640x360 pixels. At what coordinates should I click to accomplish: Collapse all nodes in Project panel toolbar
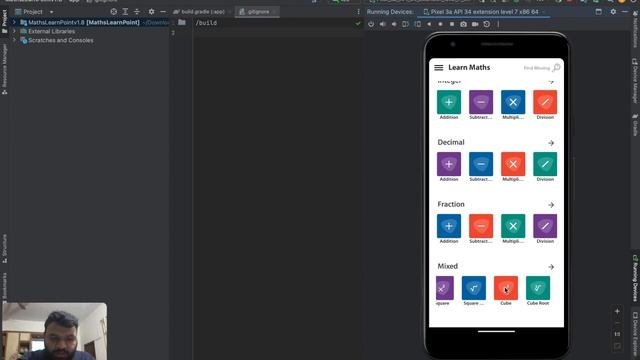click(137, 12)
